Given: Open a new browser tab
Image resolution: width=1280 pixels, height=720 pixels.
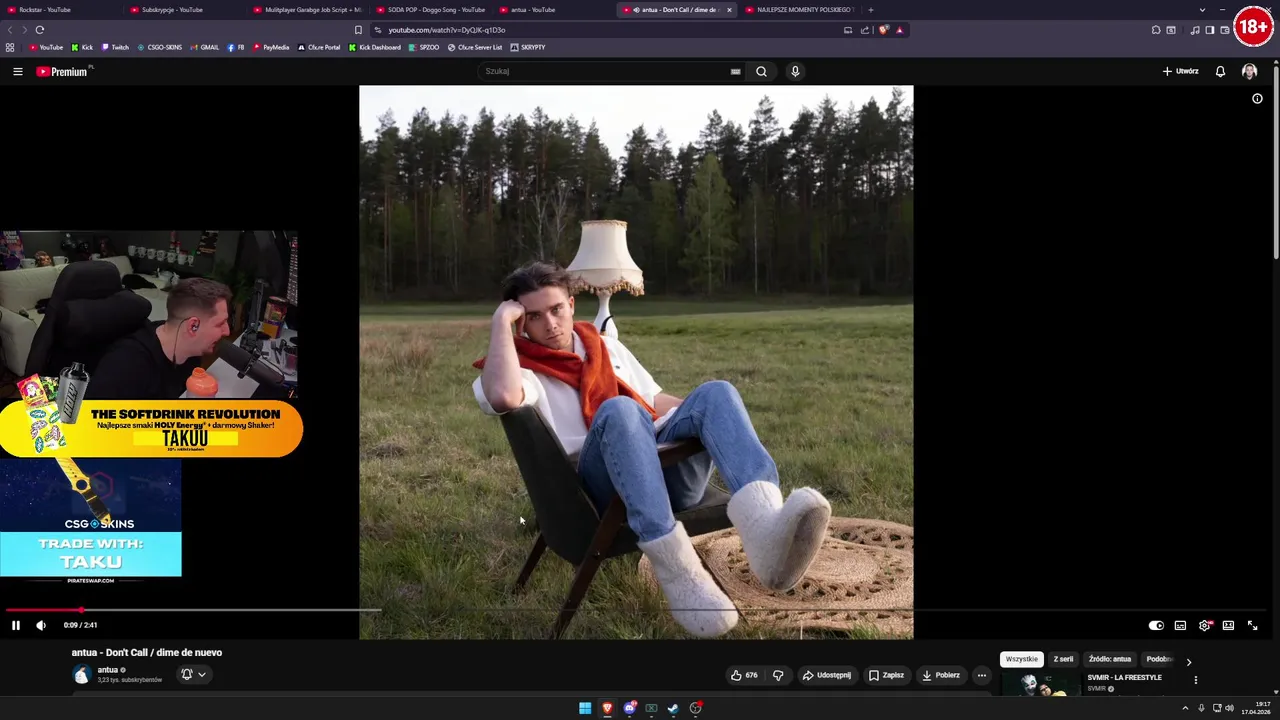Looking at the screenshot, I should click(870, 10).
